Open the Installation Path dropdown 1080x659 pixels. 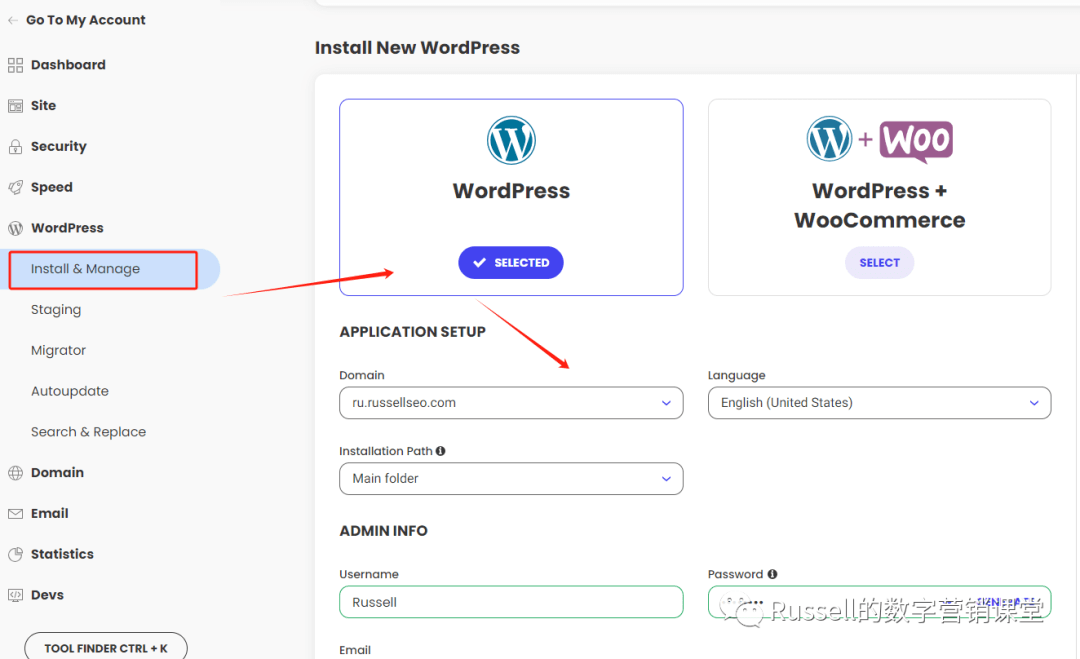511,479
